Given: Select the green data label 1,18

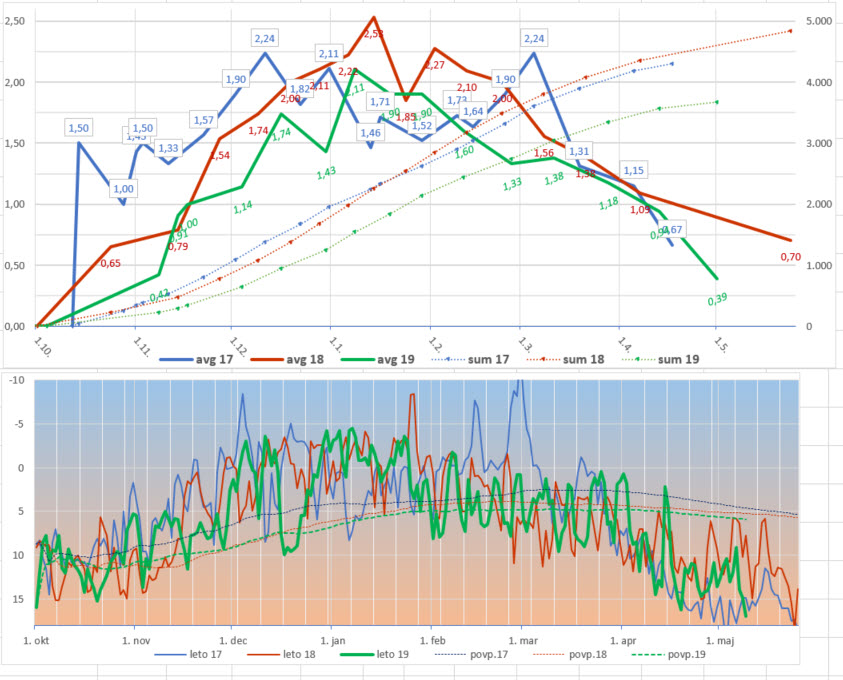Looking at the screenshot, I should [x=609, y=203].
